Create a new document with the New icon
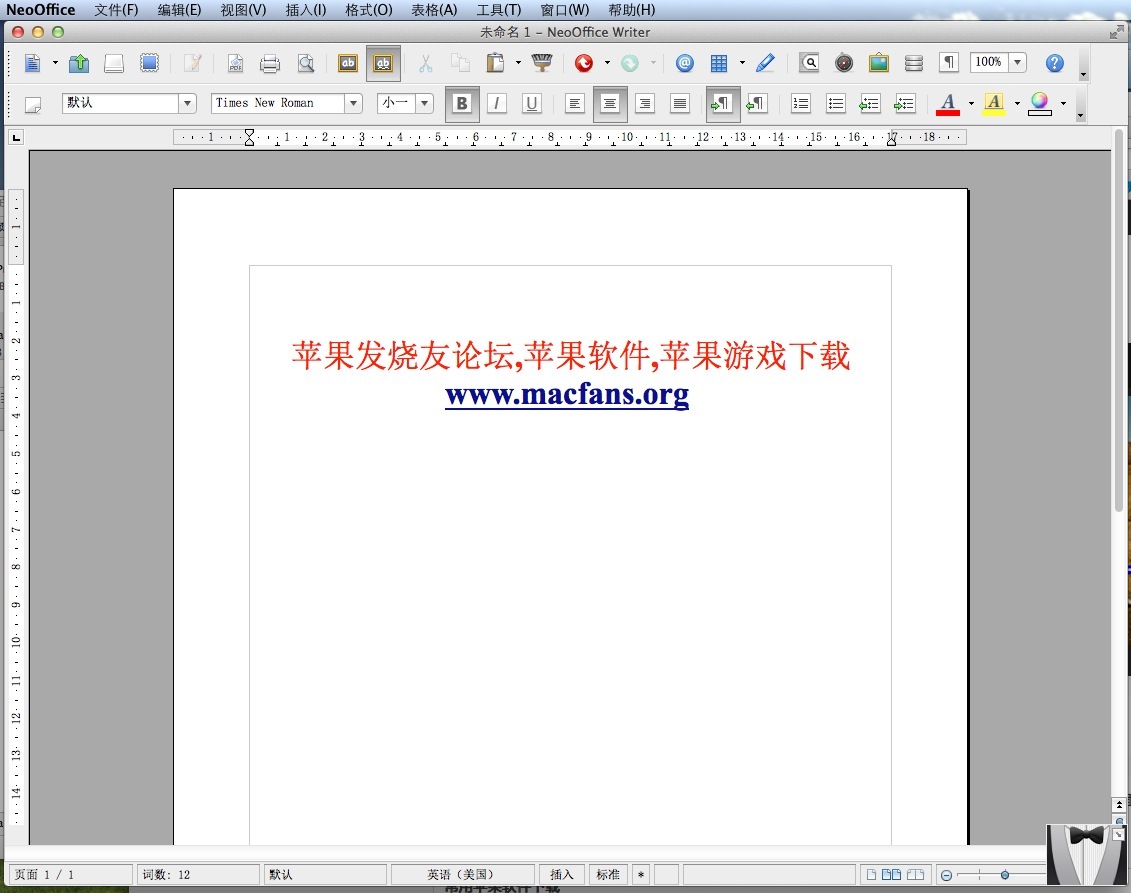This screenshot has height=893, width=1131. (32, 63)
